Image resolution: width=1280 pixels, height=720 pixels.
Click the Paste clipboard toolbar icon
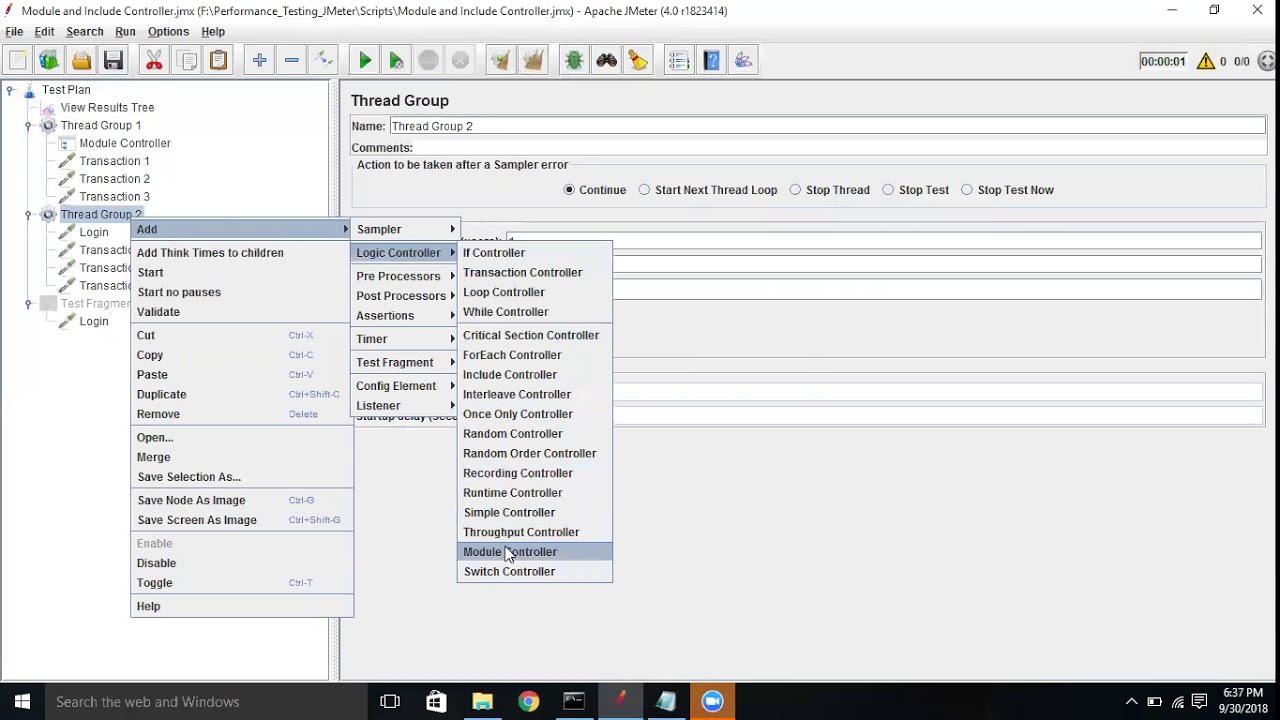click(218, 61)
